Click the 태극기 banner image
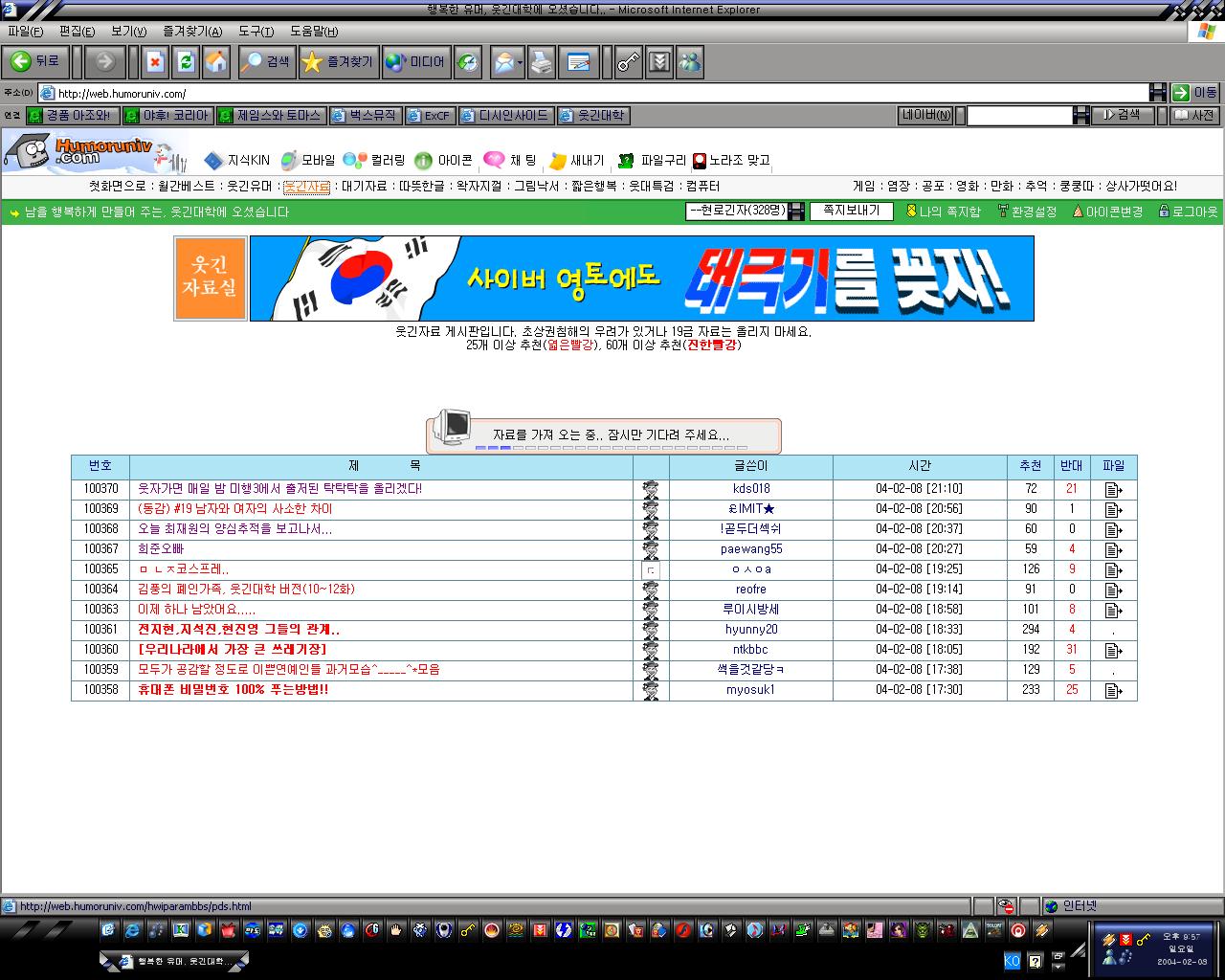 pyautogui.click(x=641, y=278)
